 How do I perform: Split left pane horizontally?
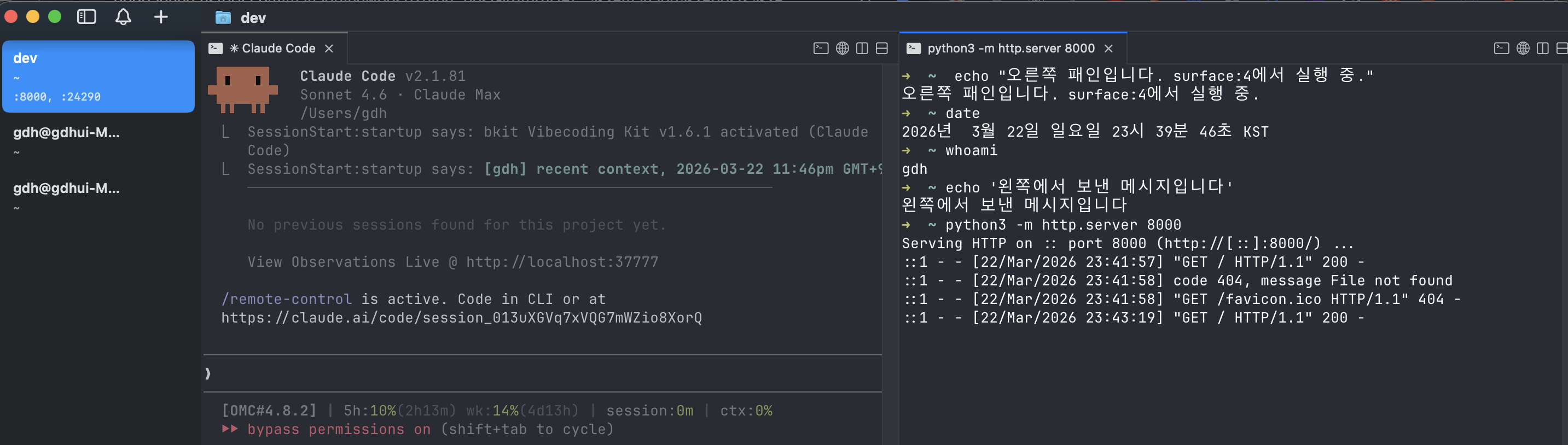click(882, 48)
